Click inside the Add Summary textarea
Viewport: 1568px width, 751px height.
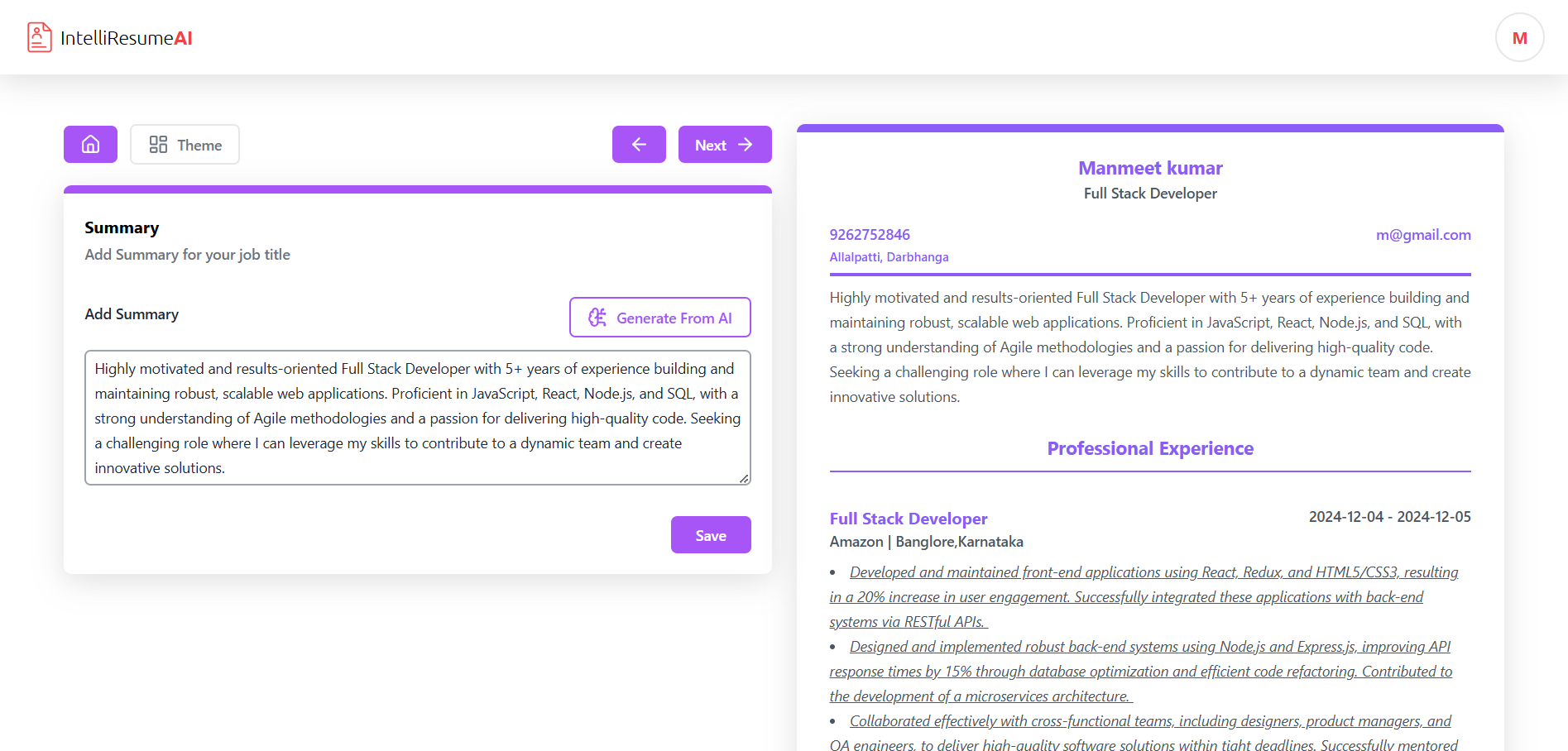point(418,418)
